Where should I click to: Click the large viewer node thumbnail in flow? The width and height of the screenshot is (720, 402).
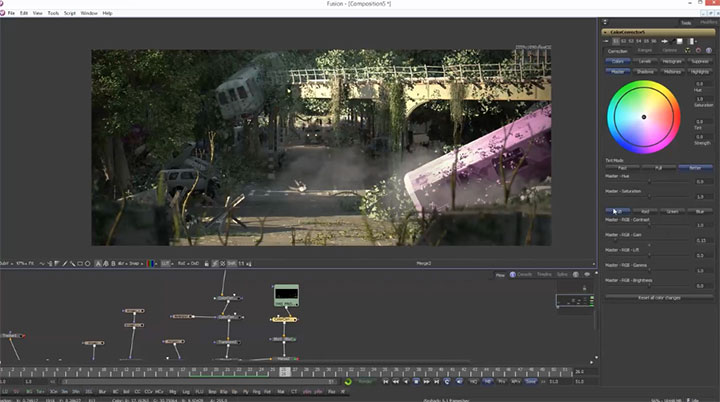click(x=286, y=295)
